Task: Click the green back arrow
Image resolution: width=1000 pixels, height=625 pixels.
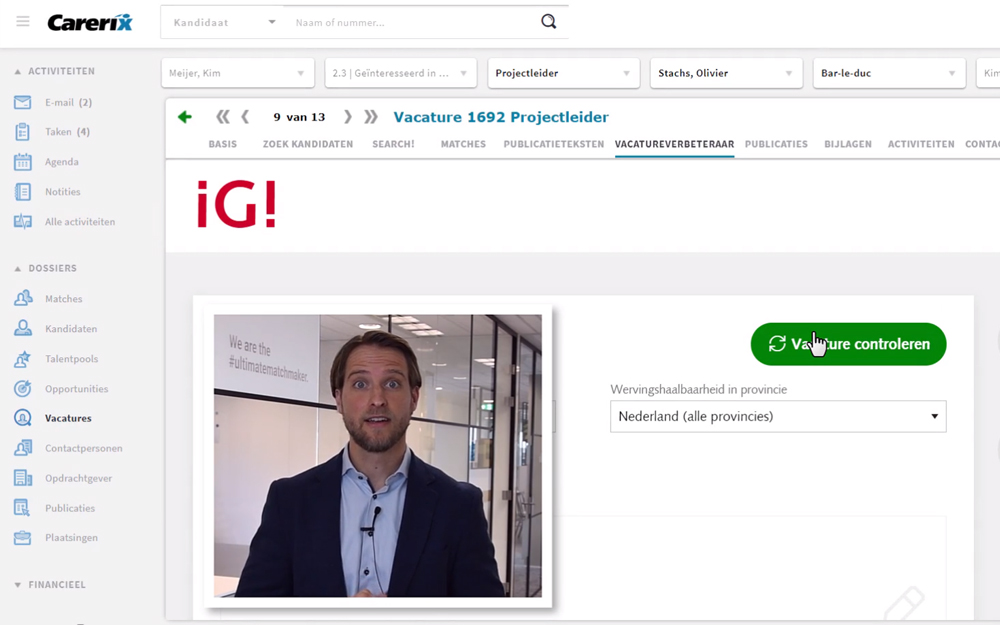Action: (185, 117)
